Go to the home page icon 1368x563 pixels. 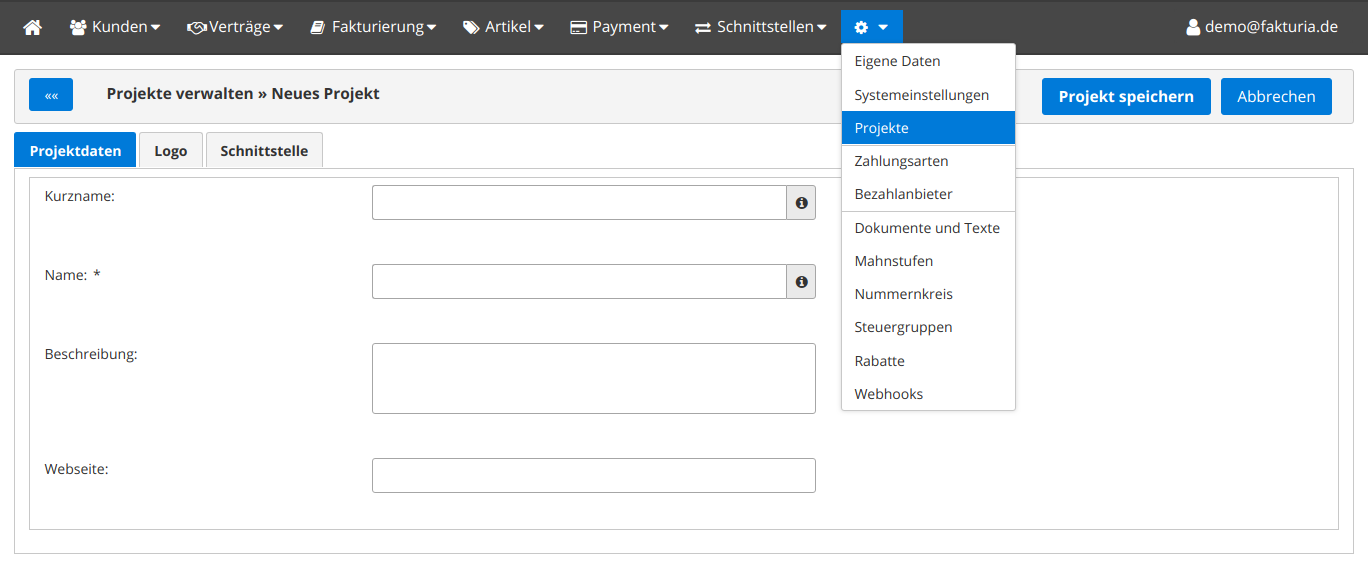[x=32, y=27]
